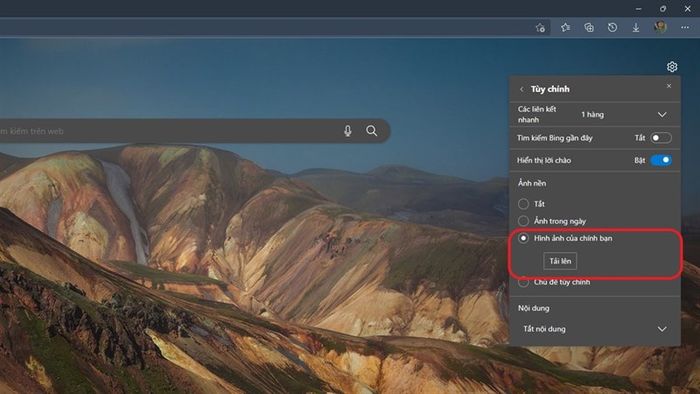
Task: Open the page settings gear icon
Action: point(672,66)
